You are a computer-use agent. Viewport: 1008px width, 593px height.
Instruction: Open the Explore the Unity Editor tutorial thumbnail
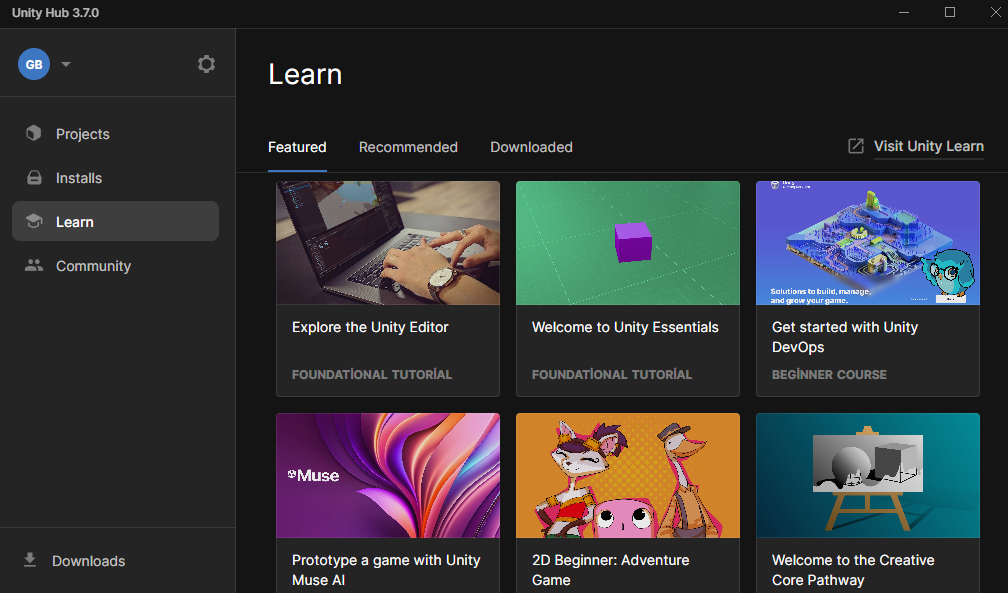tap(388, 243)
